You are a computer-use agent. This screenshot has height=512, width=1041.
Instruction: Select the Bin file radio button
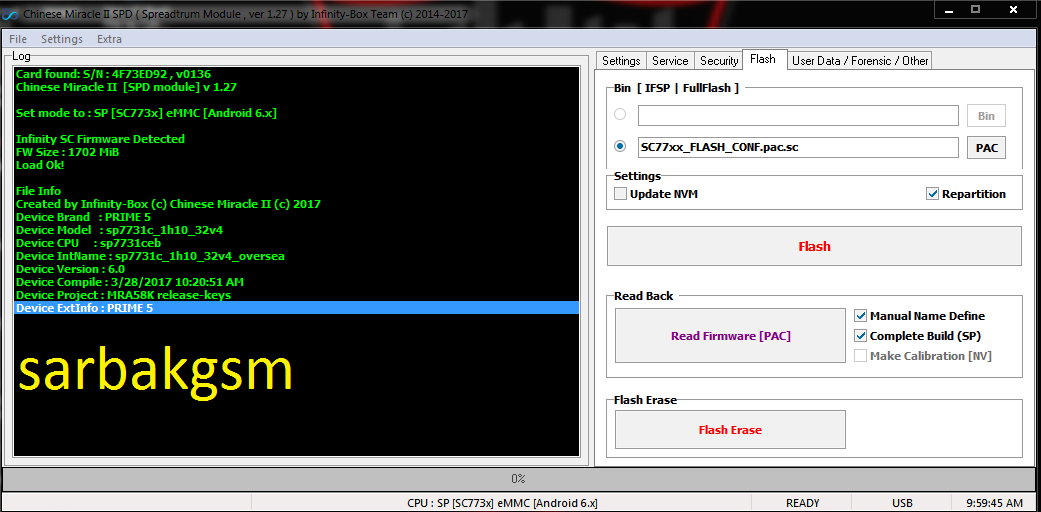(620, 114)
